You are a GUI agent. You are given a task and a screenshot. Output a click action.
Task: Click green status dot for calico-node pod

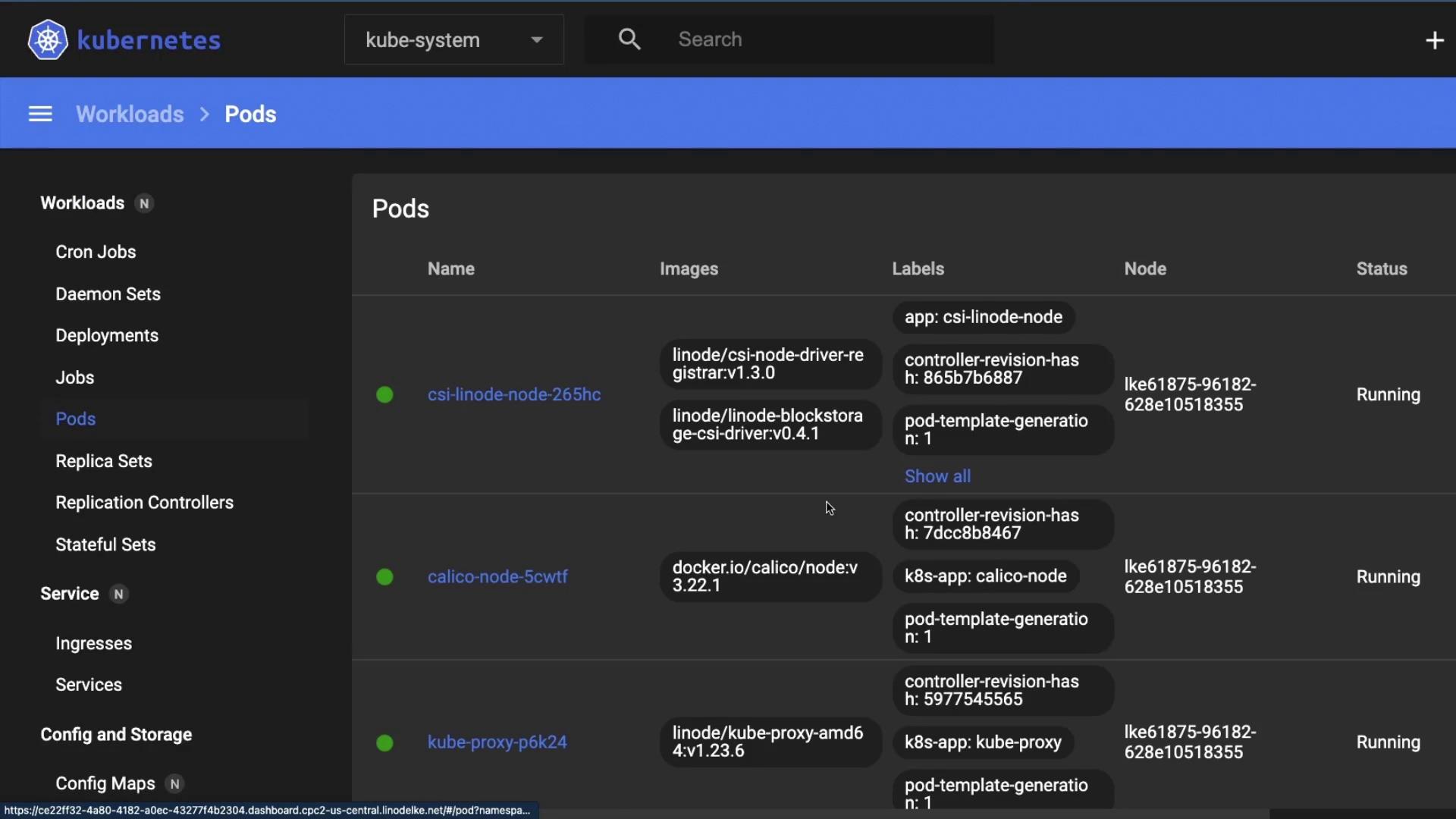click(384, 577)
